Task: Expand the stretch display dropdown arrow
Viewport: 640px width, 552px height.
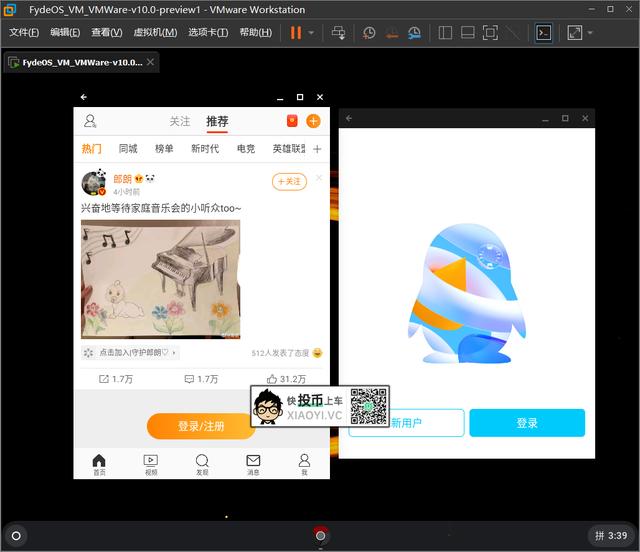Action: tap(590, 33)
